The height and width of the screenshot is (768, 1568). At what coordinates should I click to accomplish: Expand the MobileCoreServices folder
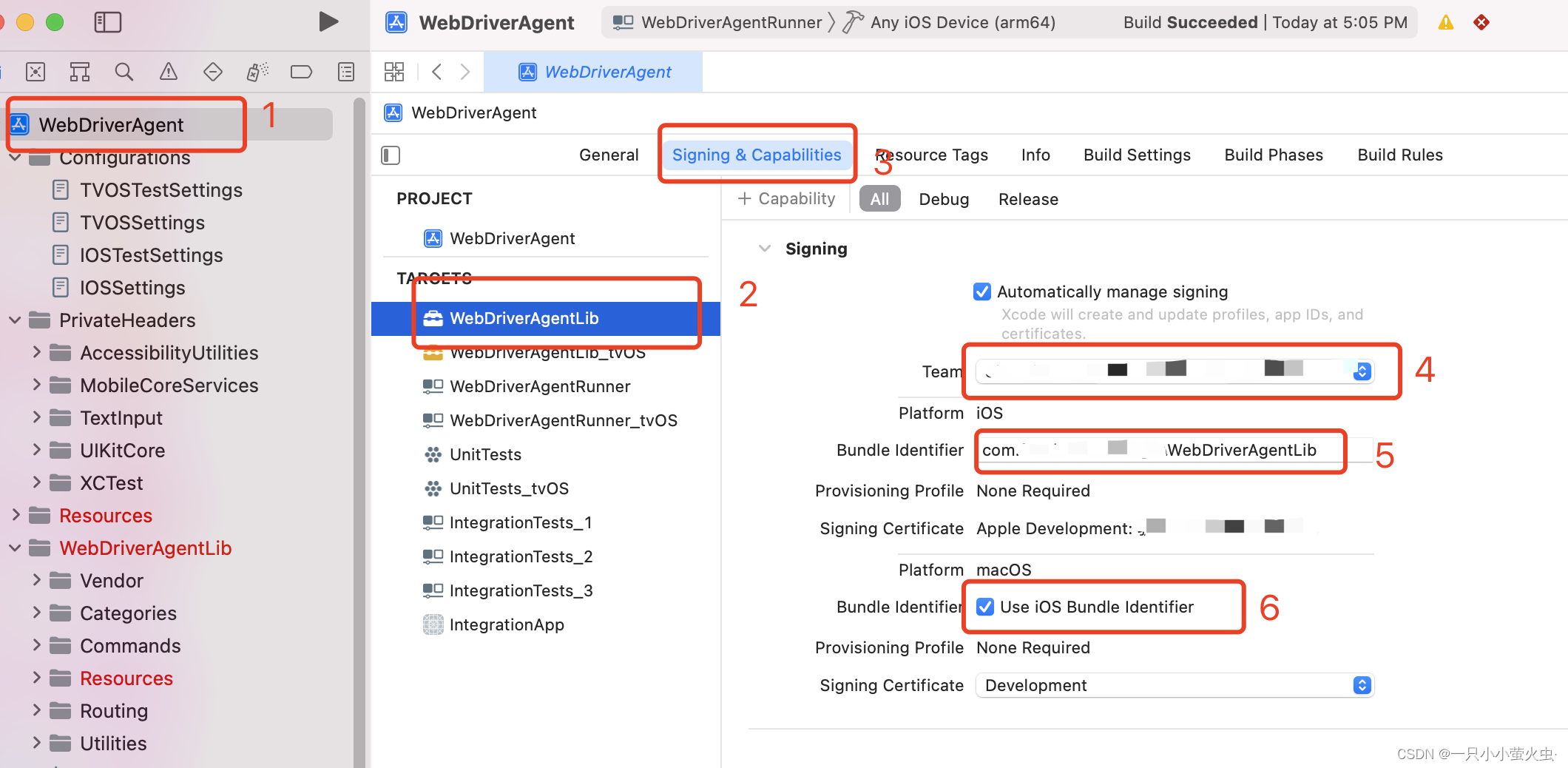coord(36,385)
